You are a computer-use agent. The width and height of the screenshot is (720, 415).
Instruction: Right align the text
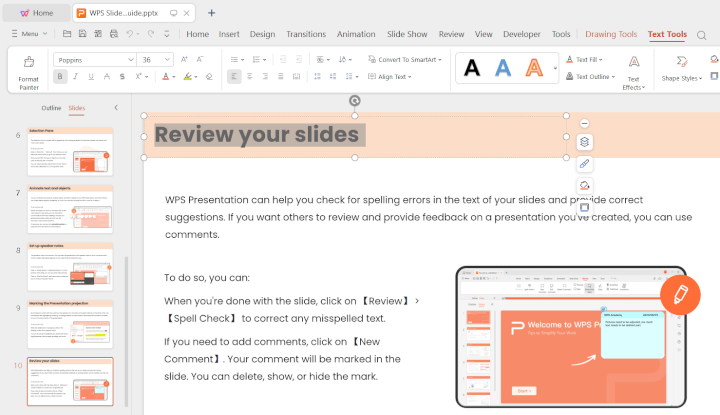coord(265,76)
